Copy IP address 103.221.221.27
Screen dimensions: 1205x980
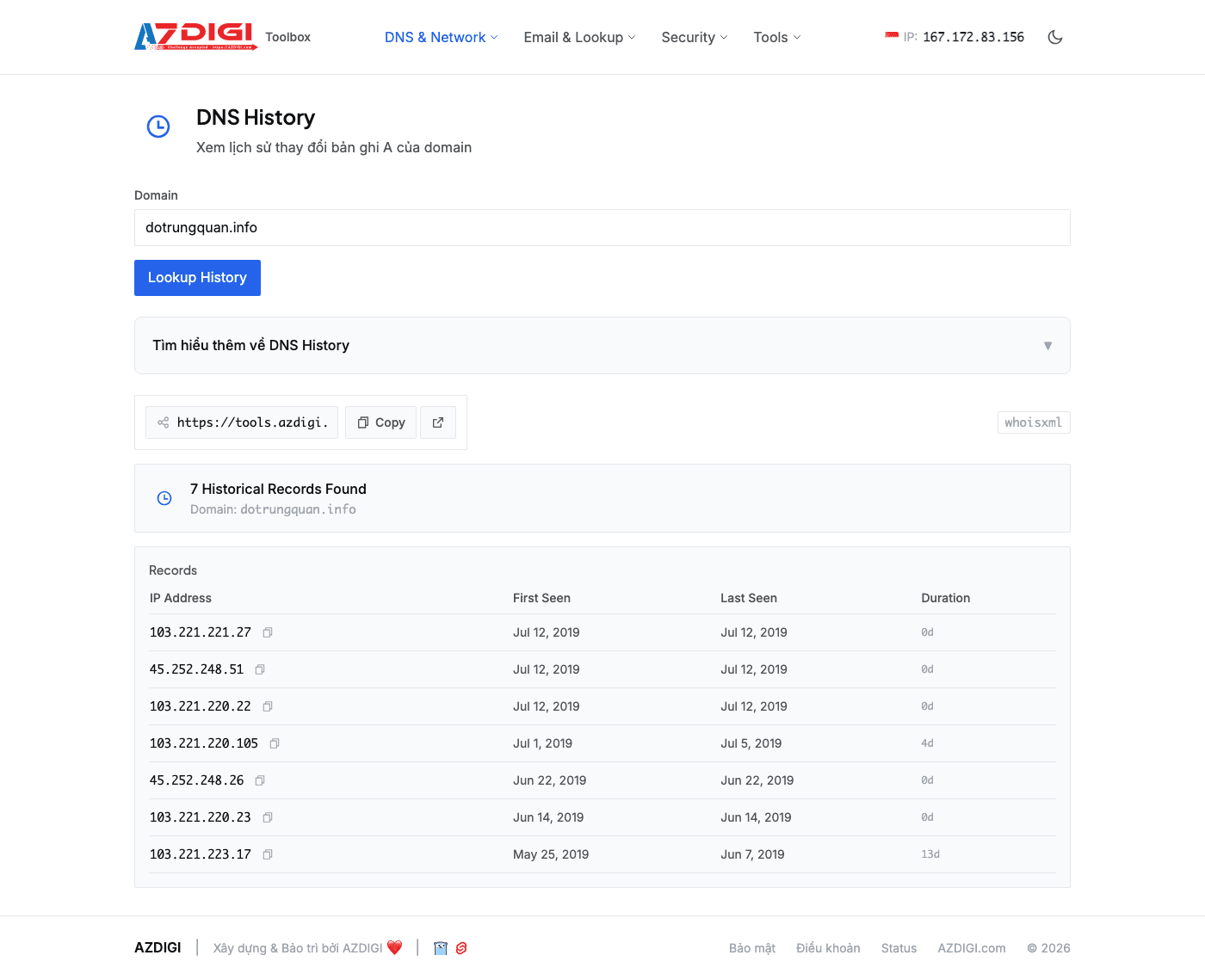(268, 632)
